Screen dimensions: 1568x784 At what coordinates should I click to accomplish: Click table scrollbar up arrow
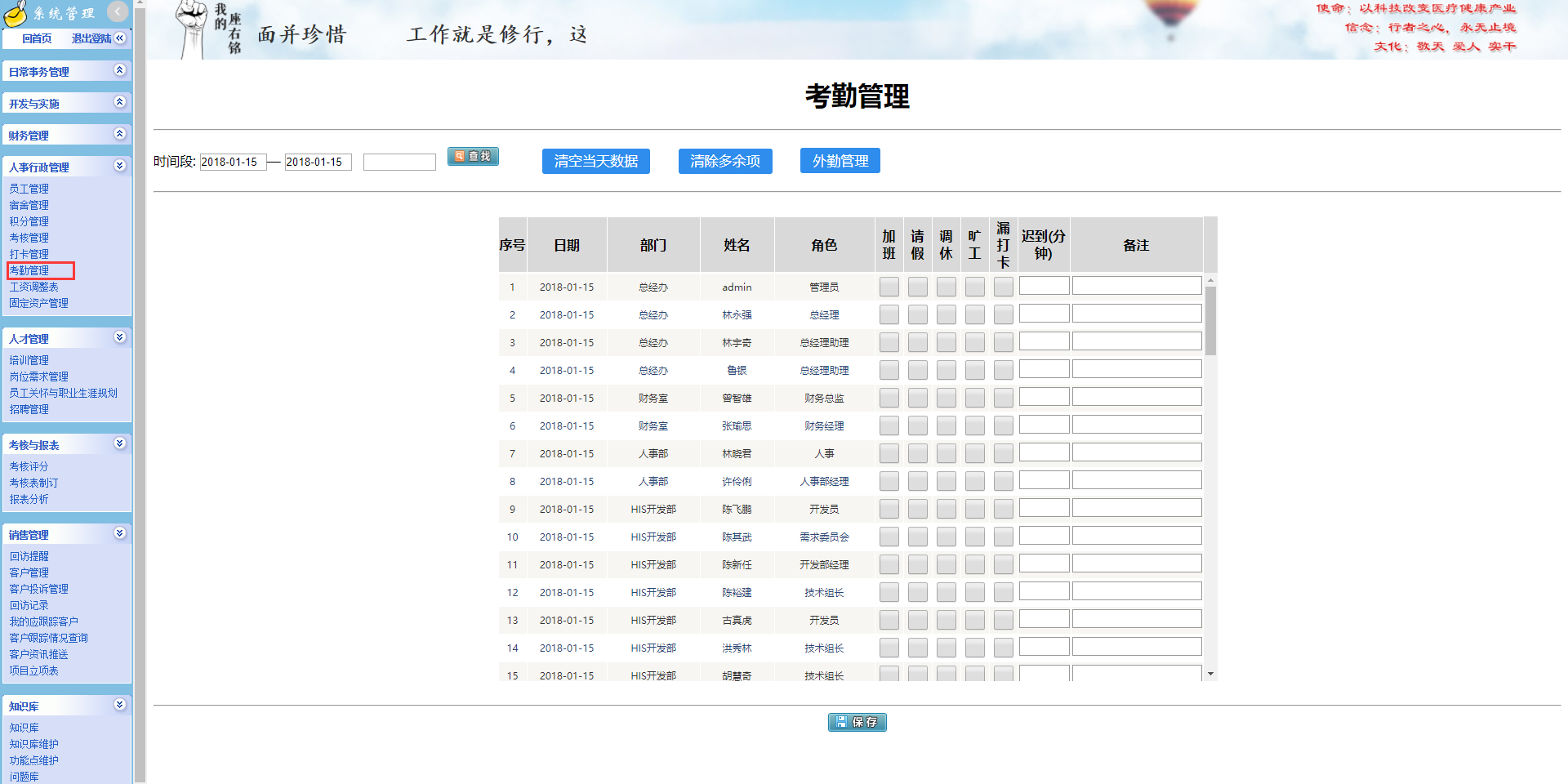tap(1210, 280)
